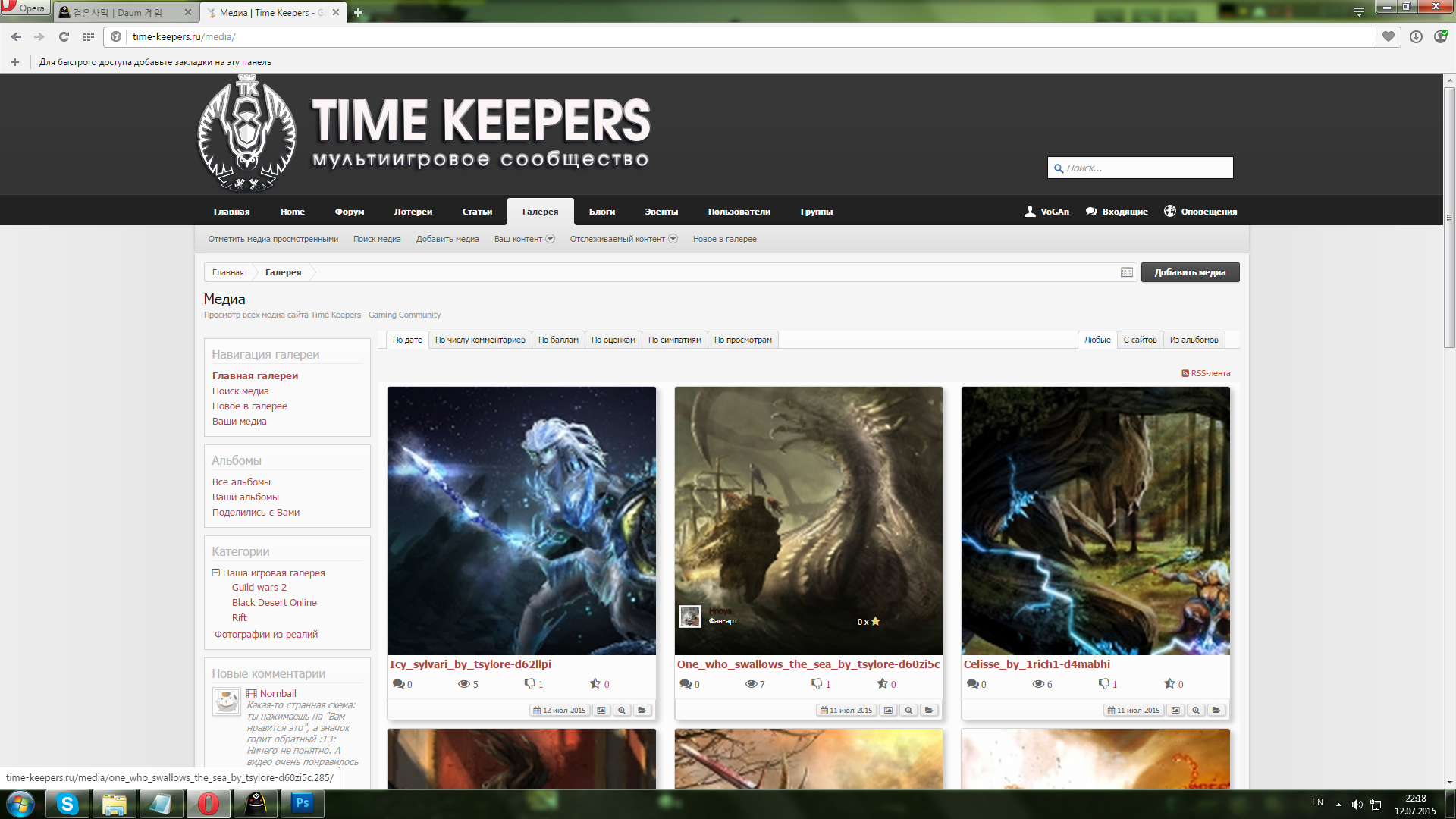Reload the page with the refresh icon

tap(64, 36)
